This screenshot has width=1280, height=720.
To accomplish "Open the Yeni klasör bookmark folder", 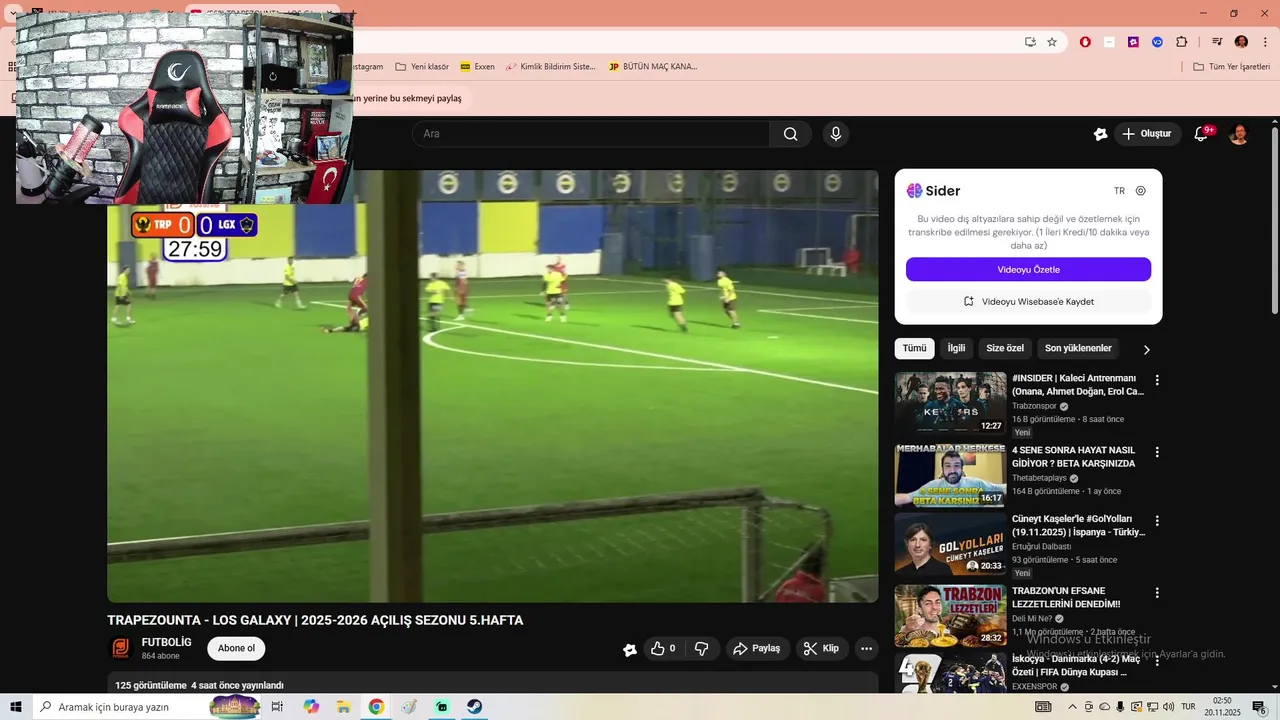I will point(422,67).
